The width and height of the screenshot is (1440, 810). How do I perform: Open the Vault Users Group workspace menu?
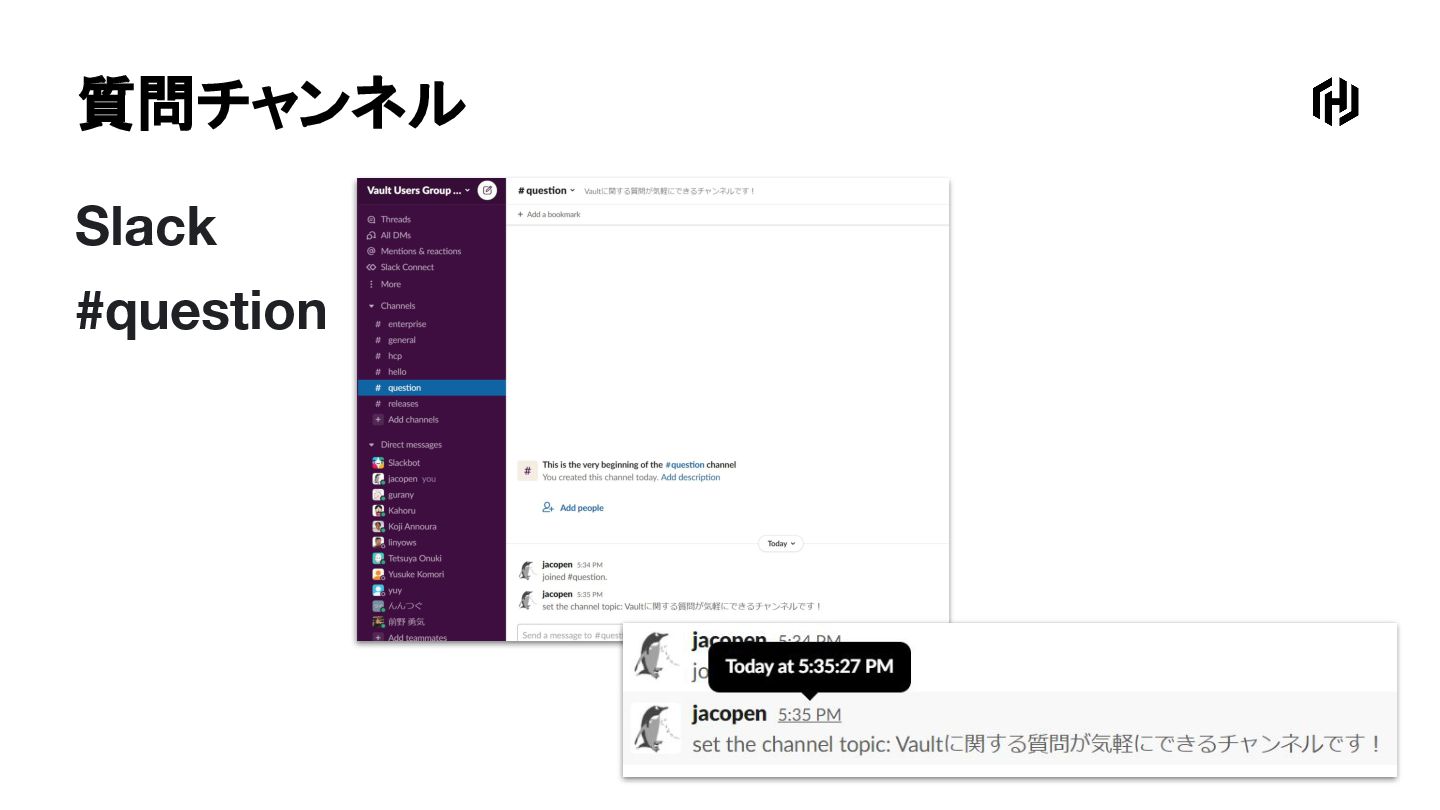pos(418,190)
